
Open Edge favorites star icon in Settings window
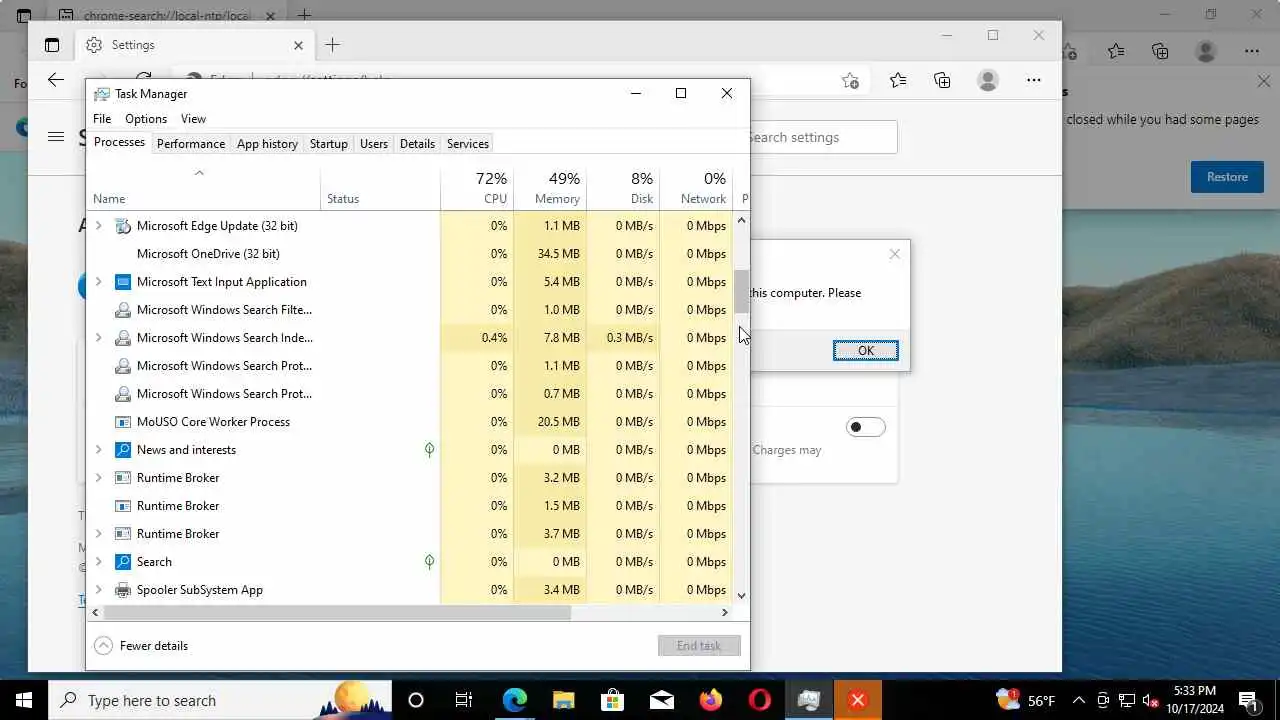[898, 80]
